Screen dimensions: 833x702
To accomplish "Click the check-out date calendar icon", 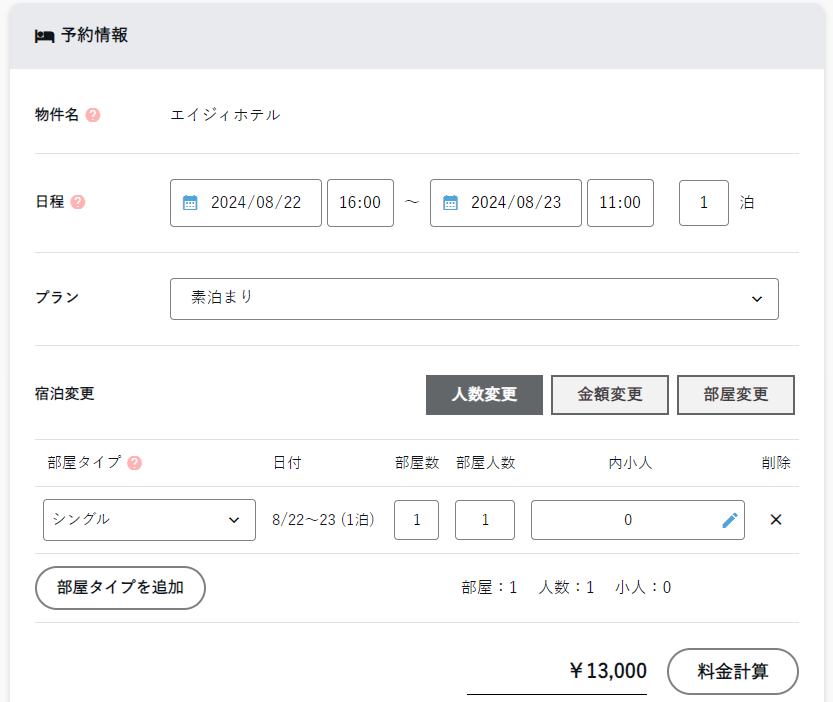I will pos(450,203).
